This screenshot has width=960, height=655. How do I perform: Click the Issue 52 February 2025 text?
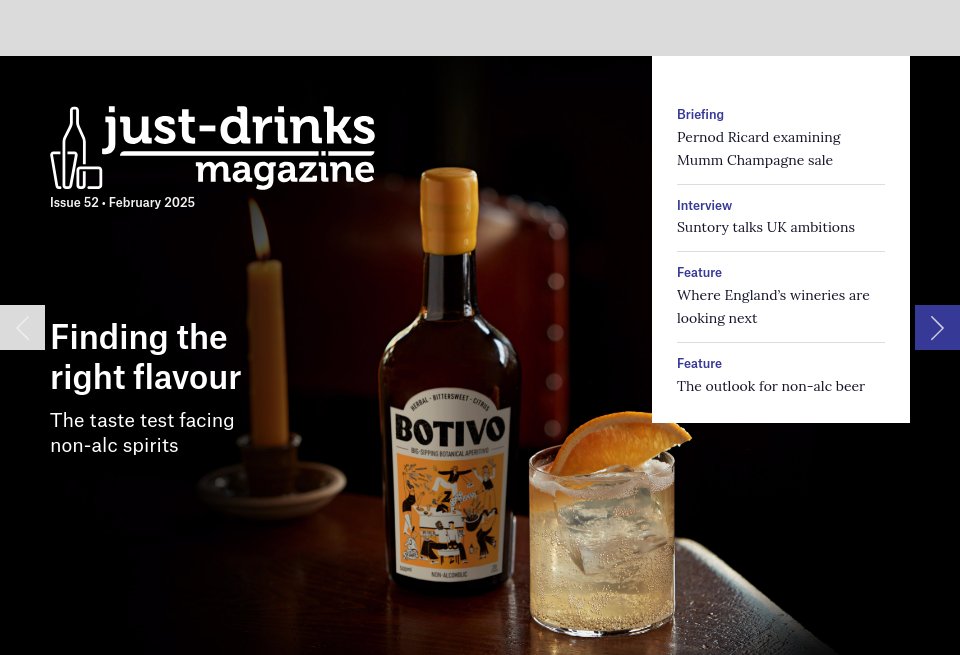(x=122, y=202)
